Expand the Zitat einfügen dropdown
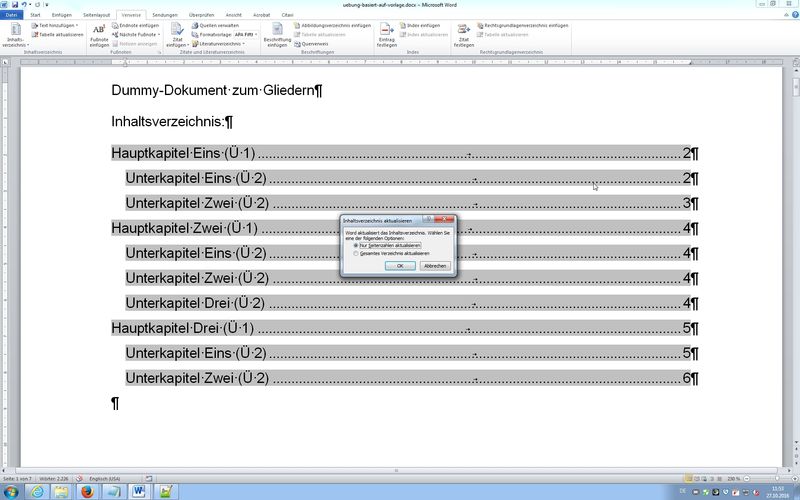This screenshot has height=500, width=800. click(177, 45)
